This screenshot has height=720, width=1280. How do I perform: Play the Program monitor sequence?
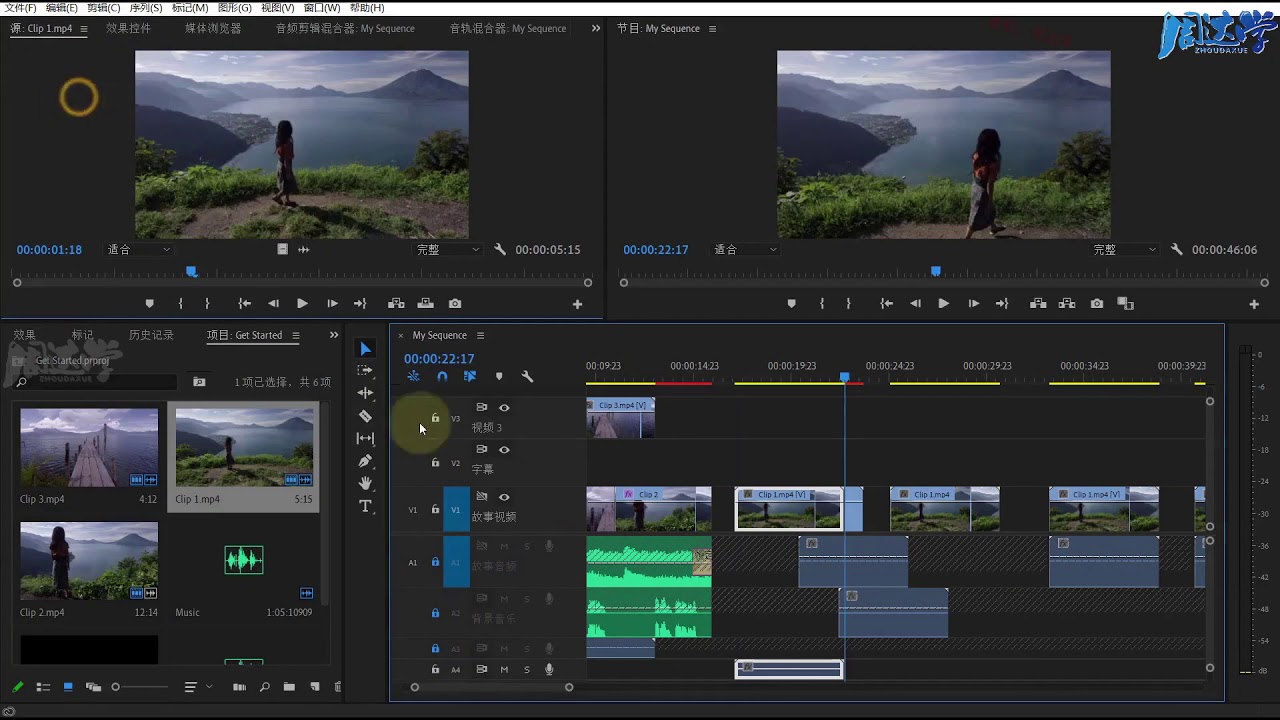click(x=943, y=304)
